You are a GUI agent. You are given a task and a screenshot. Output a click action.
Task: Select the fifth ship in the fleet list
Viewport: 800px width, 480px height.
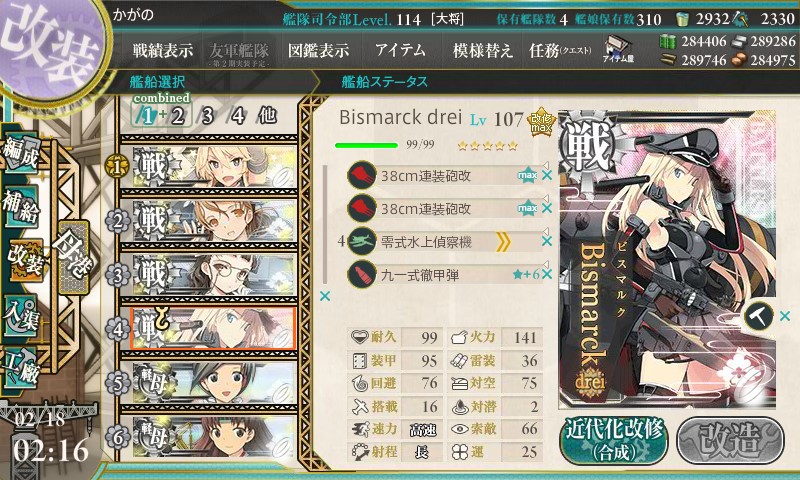pyautogui.click(x=209, y=383)
